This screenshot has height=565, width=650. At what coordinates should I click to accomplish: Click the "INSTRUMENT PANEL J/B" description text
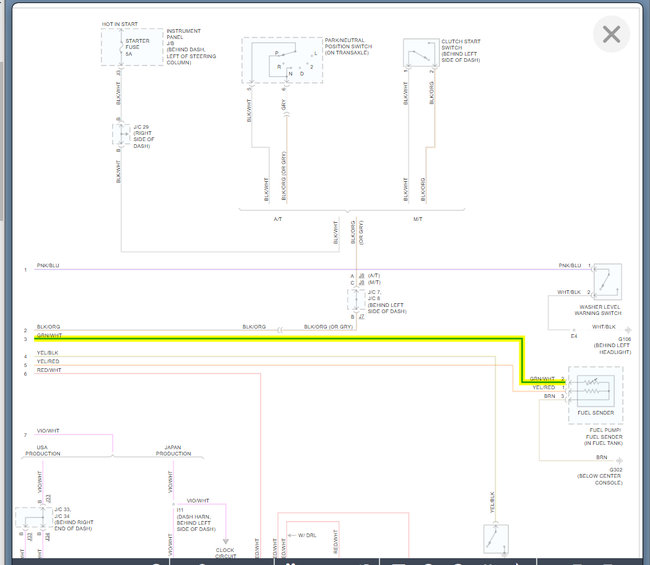click(191, 46)
